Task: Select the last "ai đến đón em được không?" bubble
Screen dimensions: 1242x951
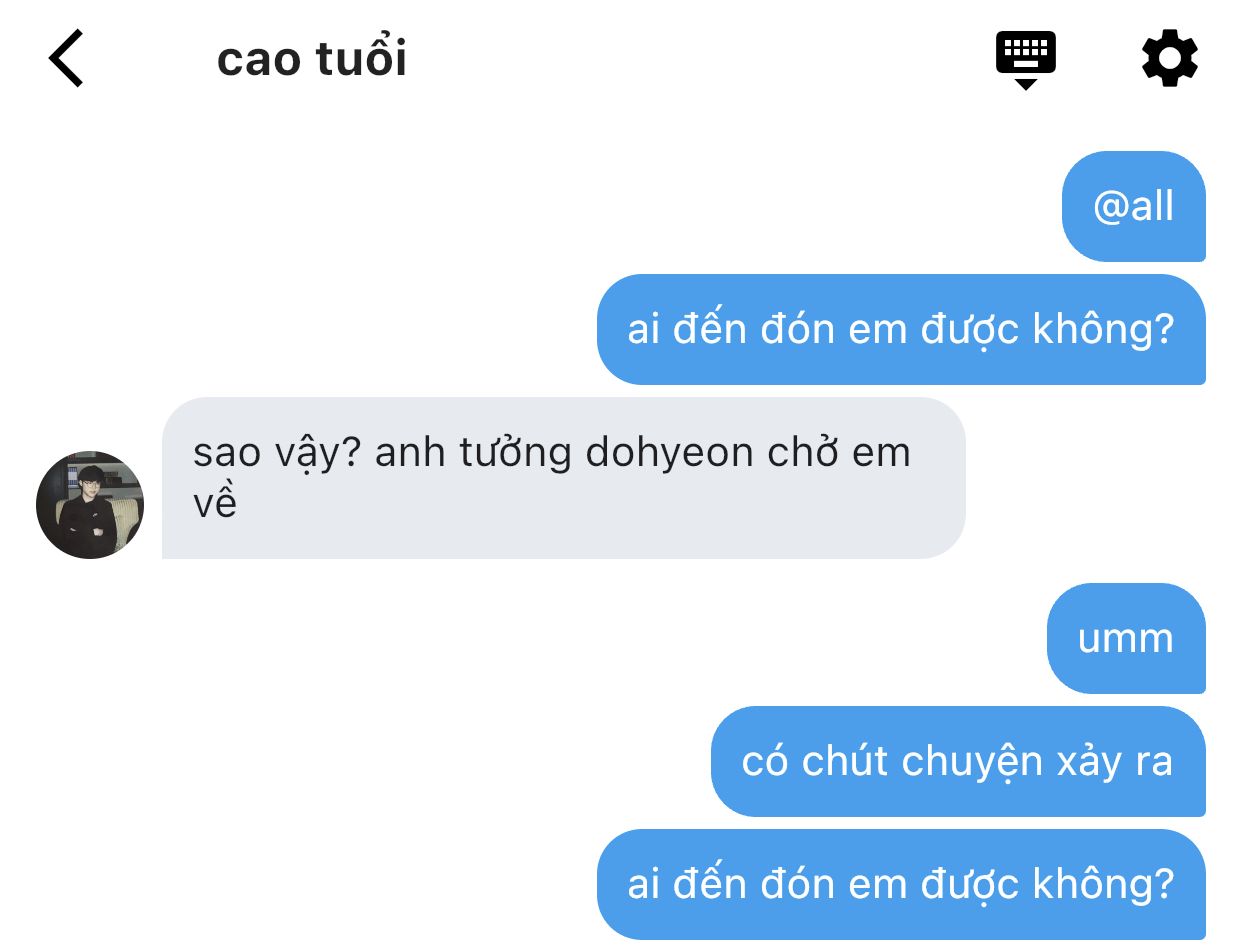Action: click(901, 884)
